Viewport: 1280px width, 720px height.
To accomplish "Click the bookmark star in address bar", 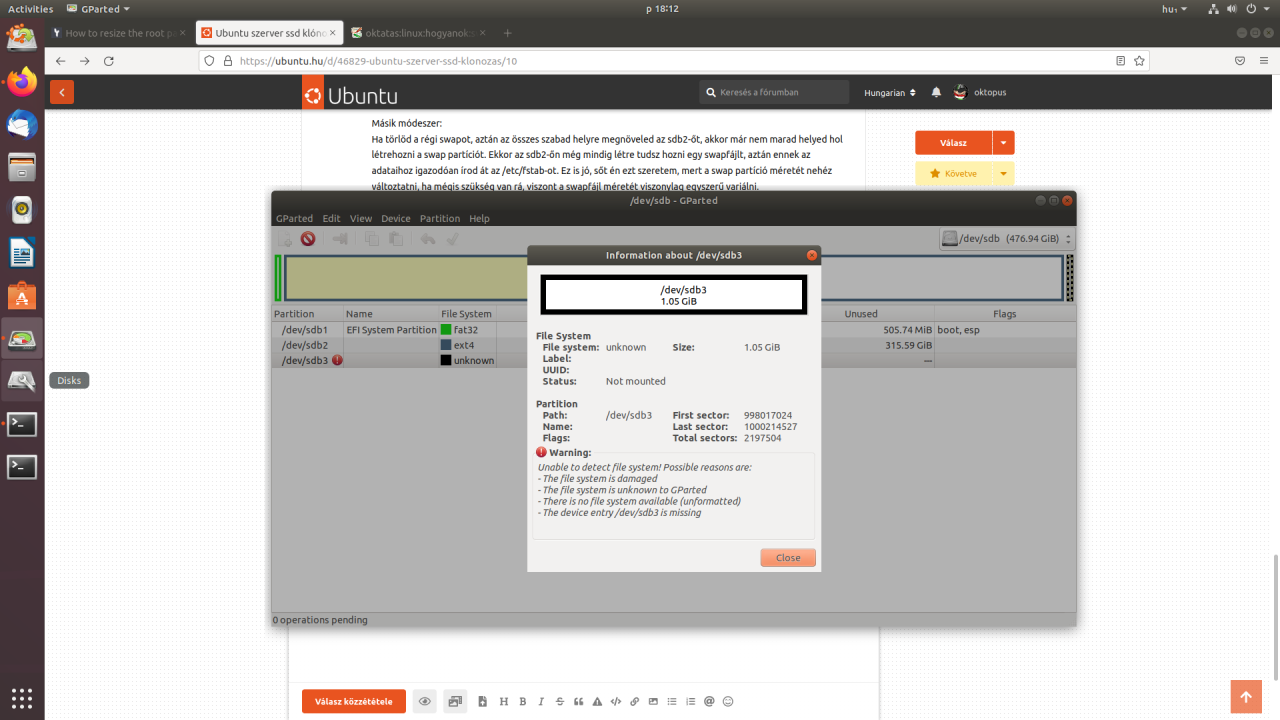I will [1139, 61].
